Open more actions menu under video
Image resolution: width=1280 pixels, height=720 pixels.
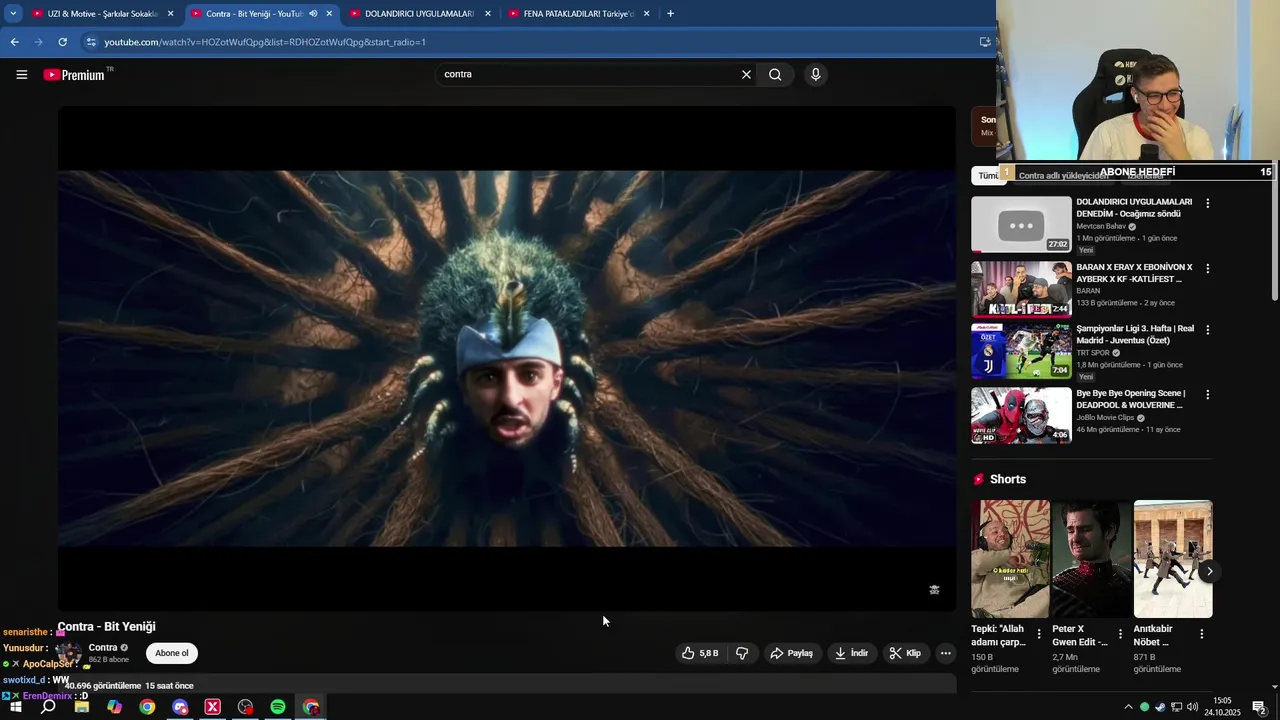tap(946, 653)
